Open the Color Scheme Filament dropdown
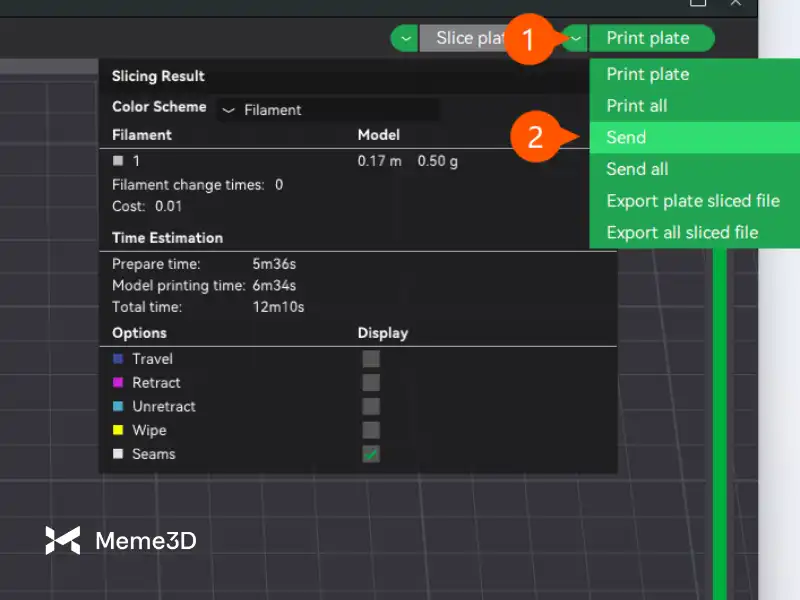800x600 pixels. click(x=328, y=110)
